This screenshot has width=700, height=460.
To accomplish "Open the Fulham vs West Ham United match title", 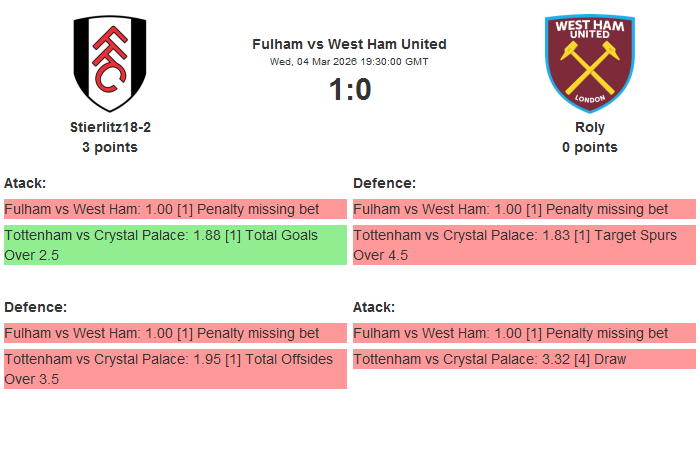I will tap(349, 44).
